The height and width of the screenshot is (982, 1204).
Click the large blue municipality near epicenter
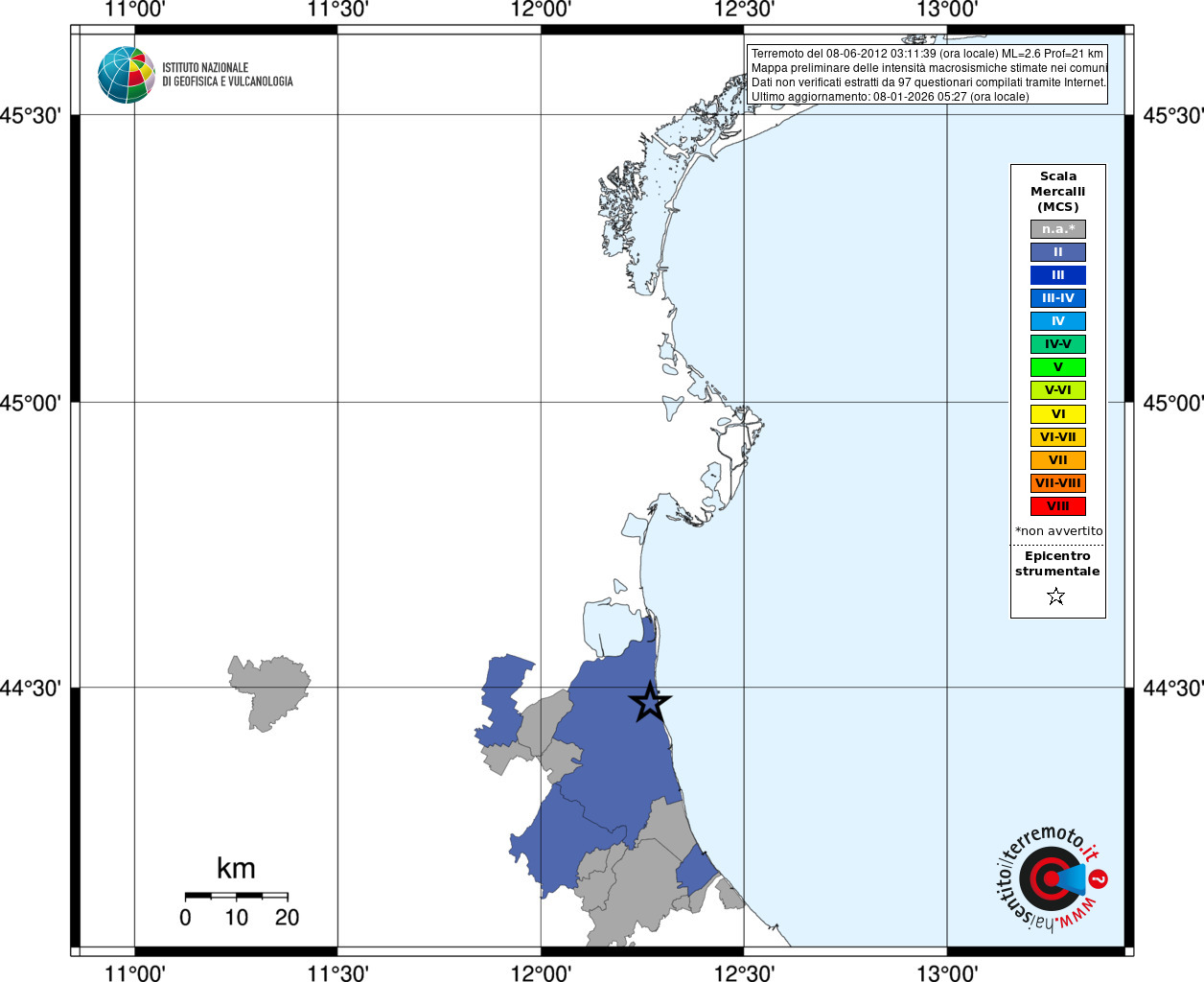[x=614, y=738]
